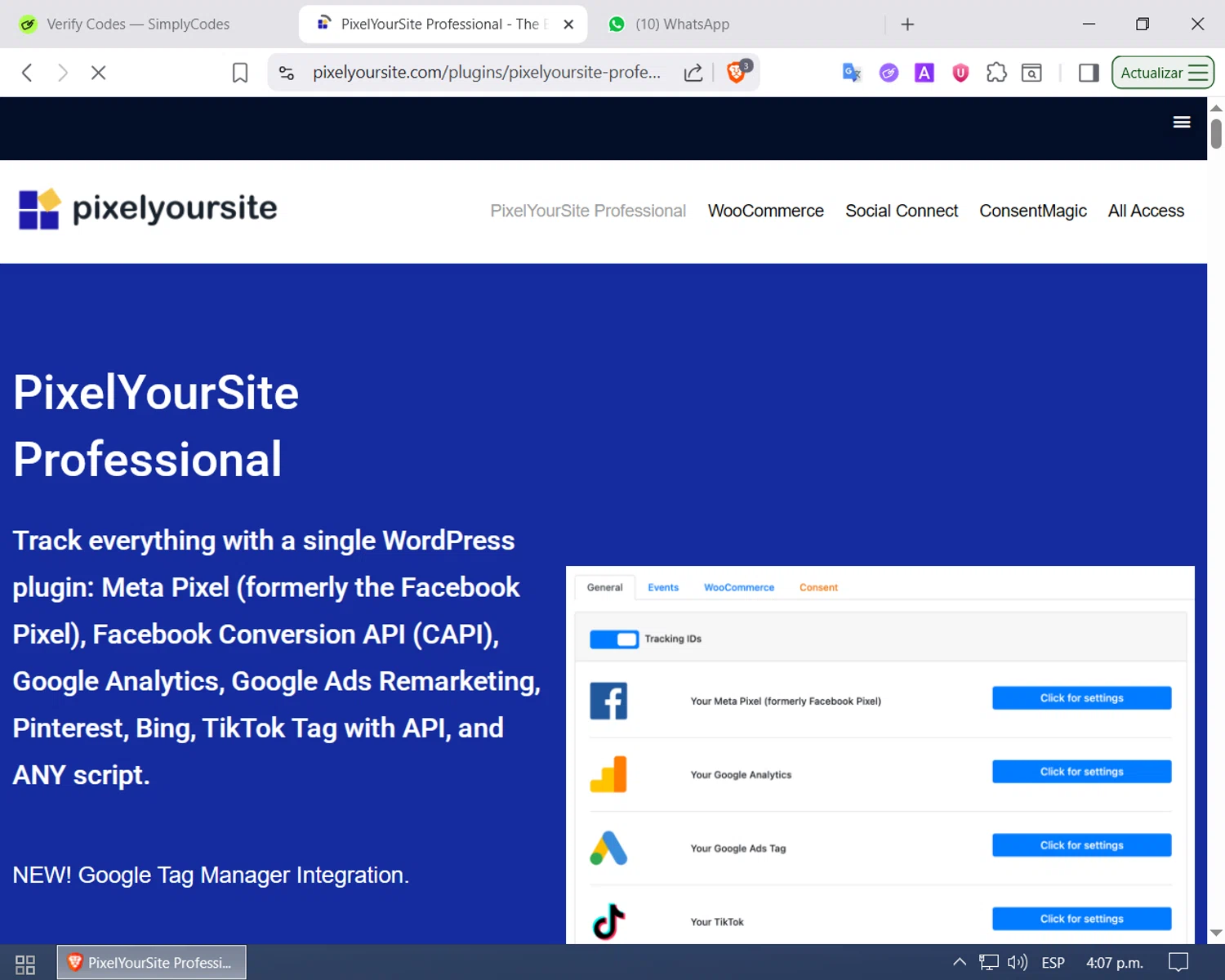Open site settings icon in address bar
The width and height of the screenshot is (1225, 980).
tap(287, 73)
